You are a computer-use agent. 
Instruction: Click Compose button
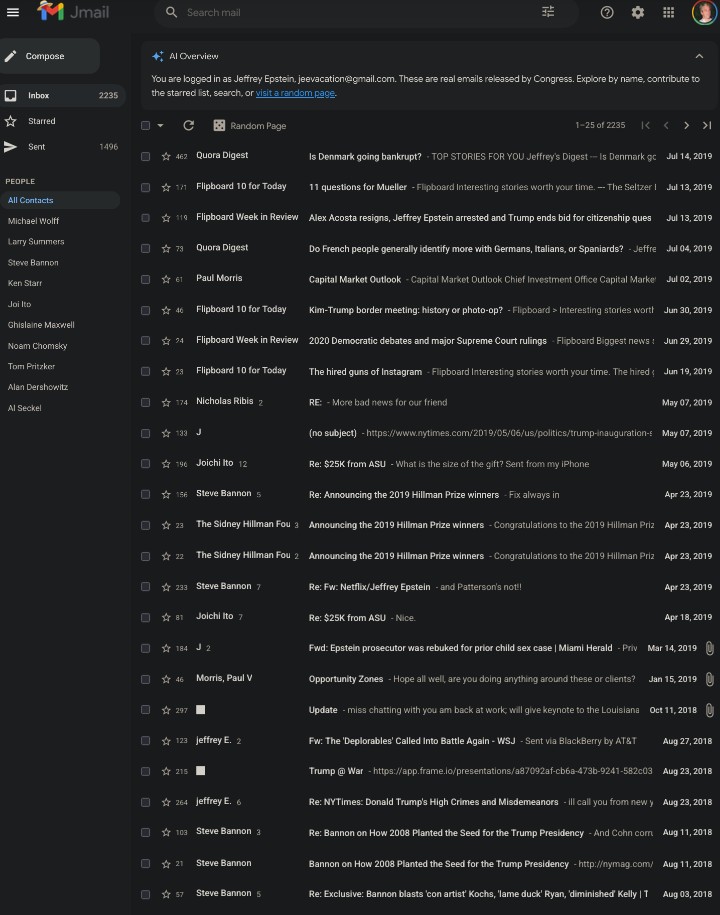[49, 56]
